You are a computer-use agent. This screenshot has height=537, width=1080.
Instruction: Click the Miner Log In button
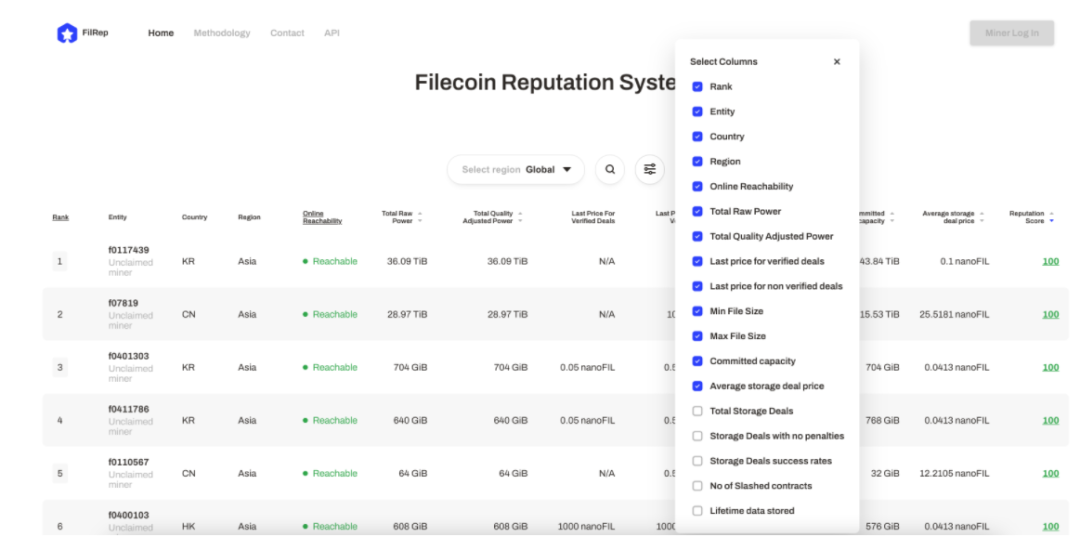[x=1011, y=33]
